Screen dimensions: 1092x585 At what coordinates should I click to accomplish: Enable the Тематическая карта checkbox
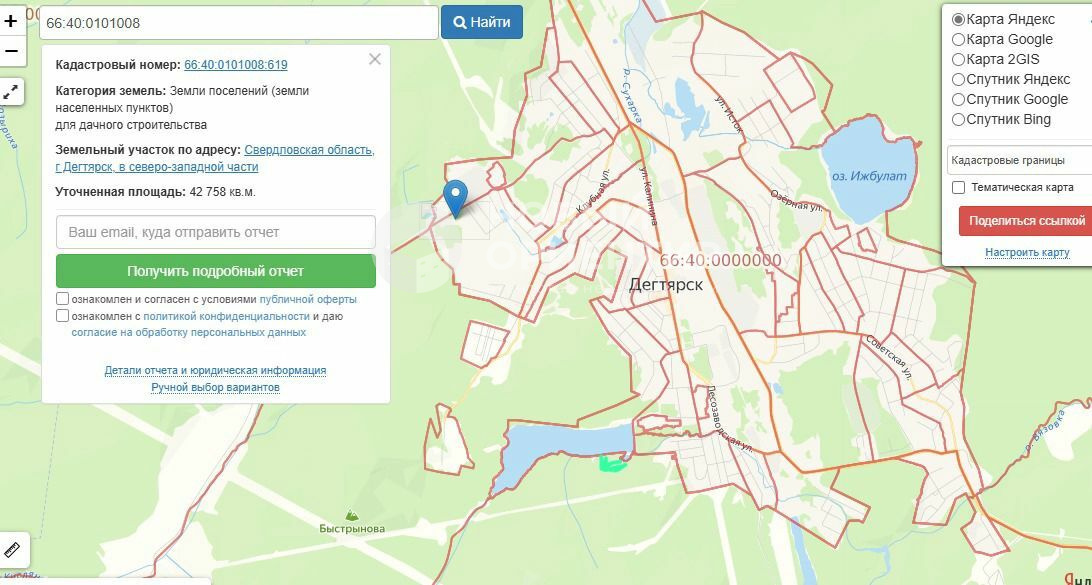958,187
